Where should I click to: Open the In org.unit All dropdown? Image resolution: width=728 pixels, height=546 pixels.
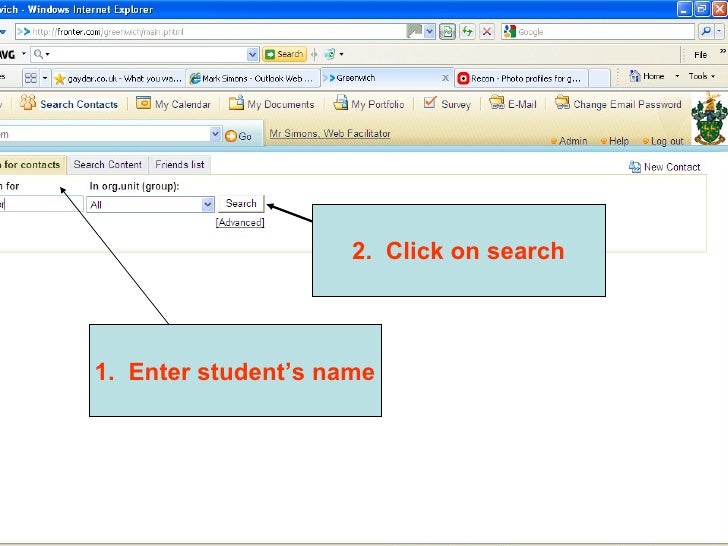point(208,204)
